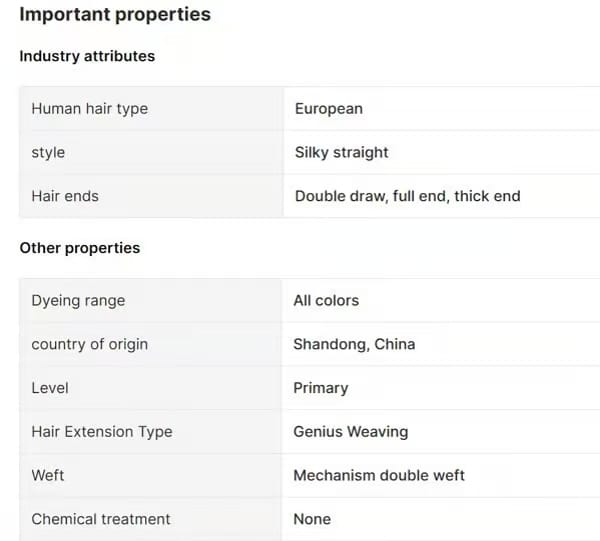600x541 pixels.
Task: Click the Dyeing range label
Action: pyautogui.click(x=78, y=300)
